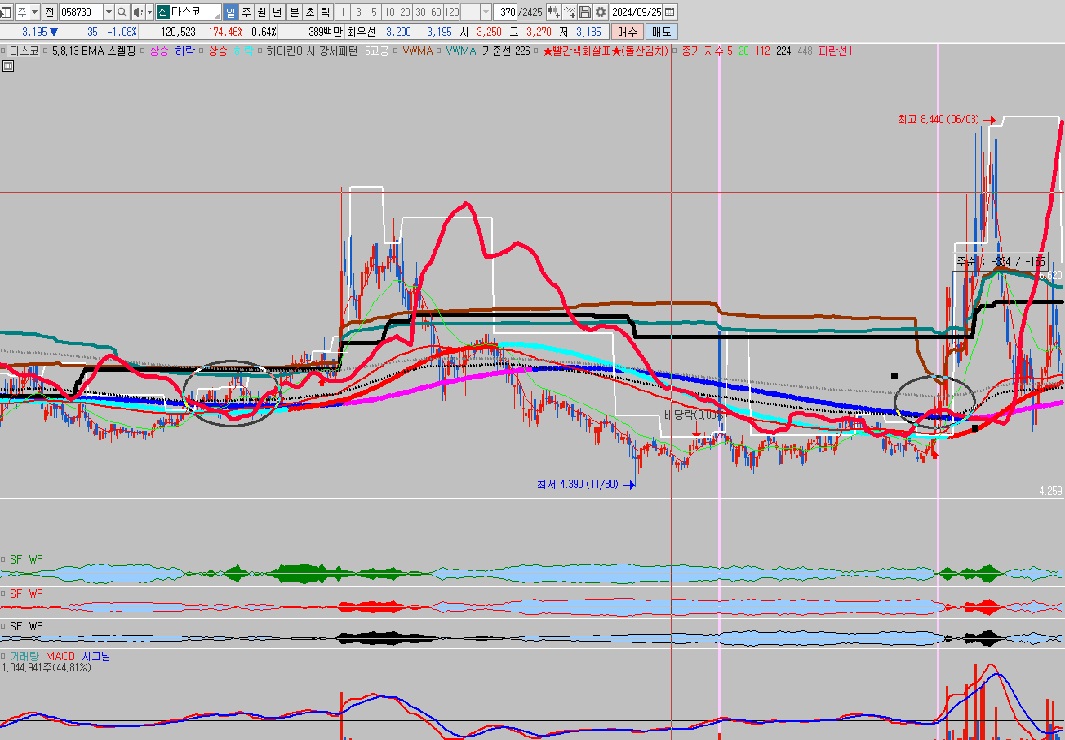Expand the minute-interval dropdown after 120
The width and height of the screenshot is (1065, 740).
[485, 12]
